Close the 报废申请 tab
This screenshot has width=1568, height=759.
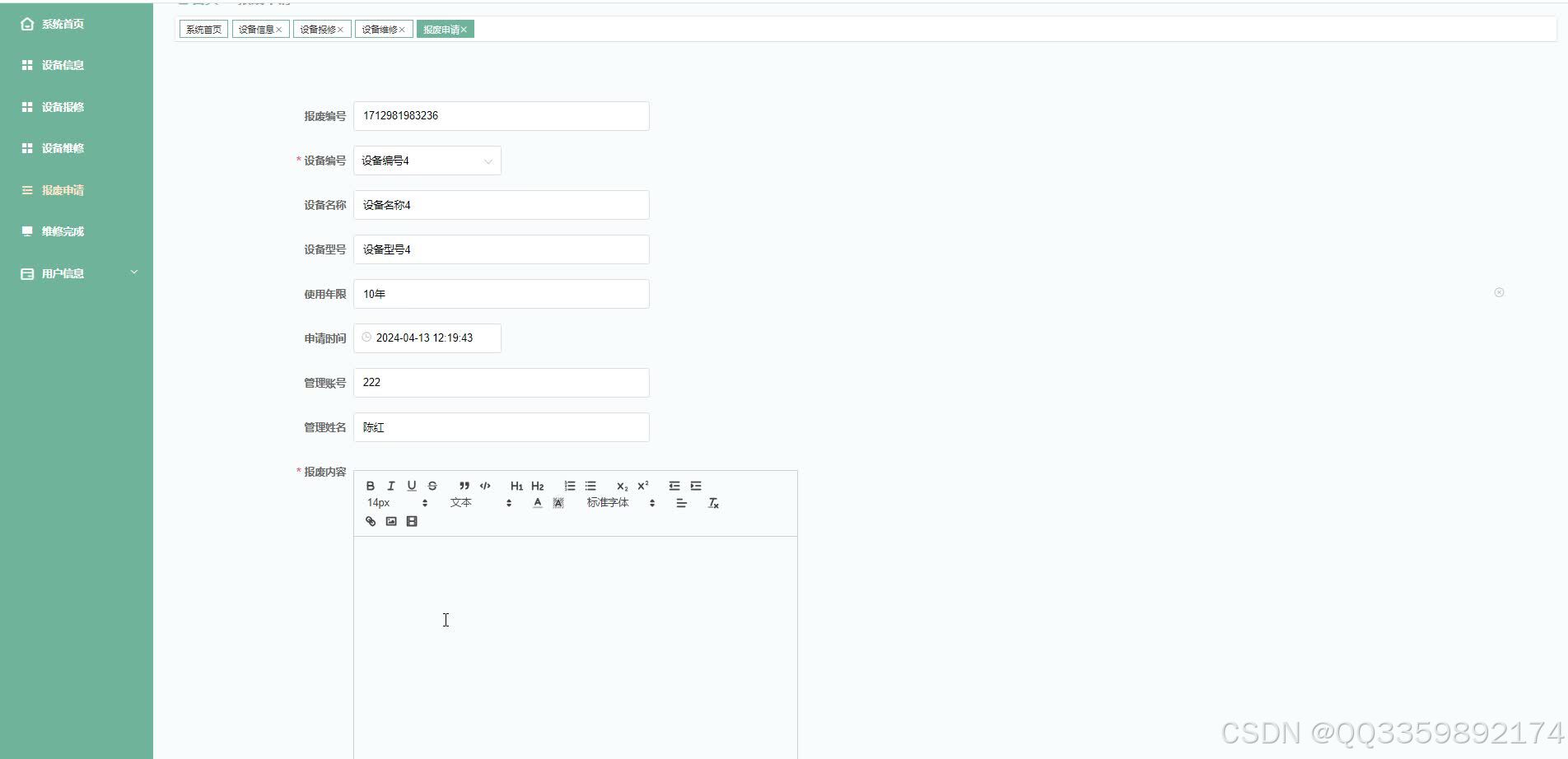[x=464, y=30]
